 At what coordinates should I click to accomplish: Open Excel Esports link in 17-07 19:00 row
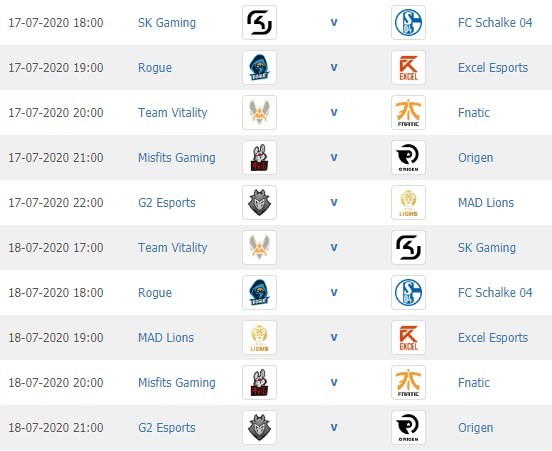pos(493,68)
